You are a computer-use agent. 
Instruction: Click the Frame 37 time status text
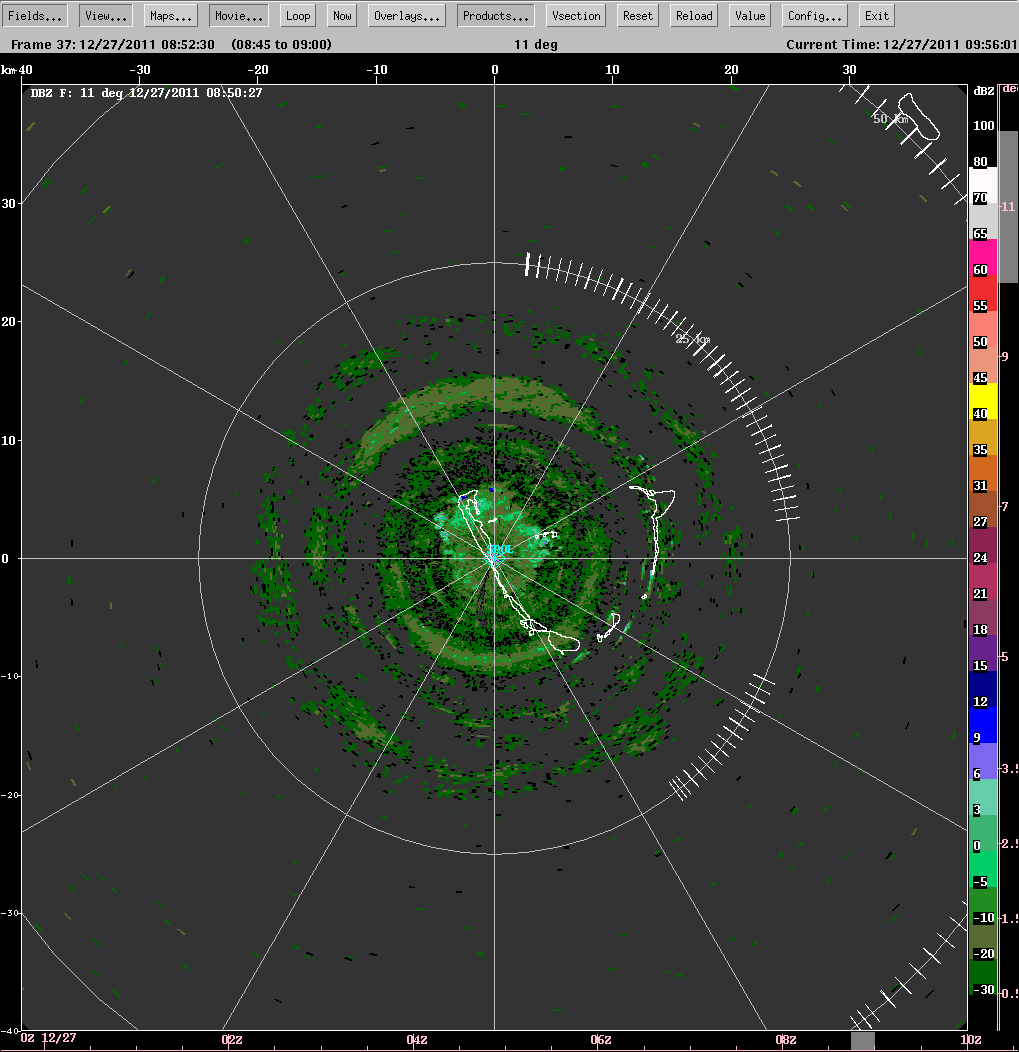(171, 45)
